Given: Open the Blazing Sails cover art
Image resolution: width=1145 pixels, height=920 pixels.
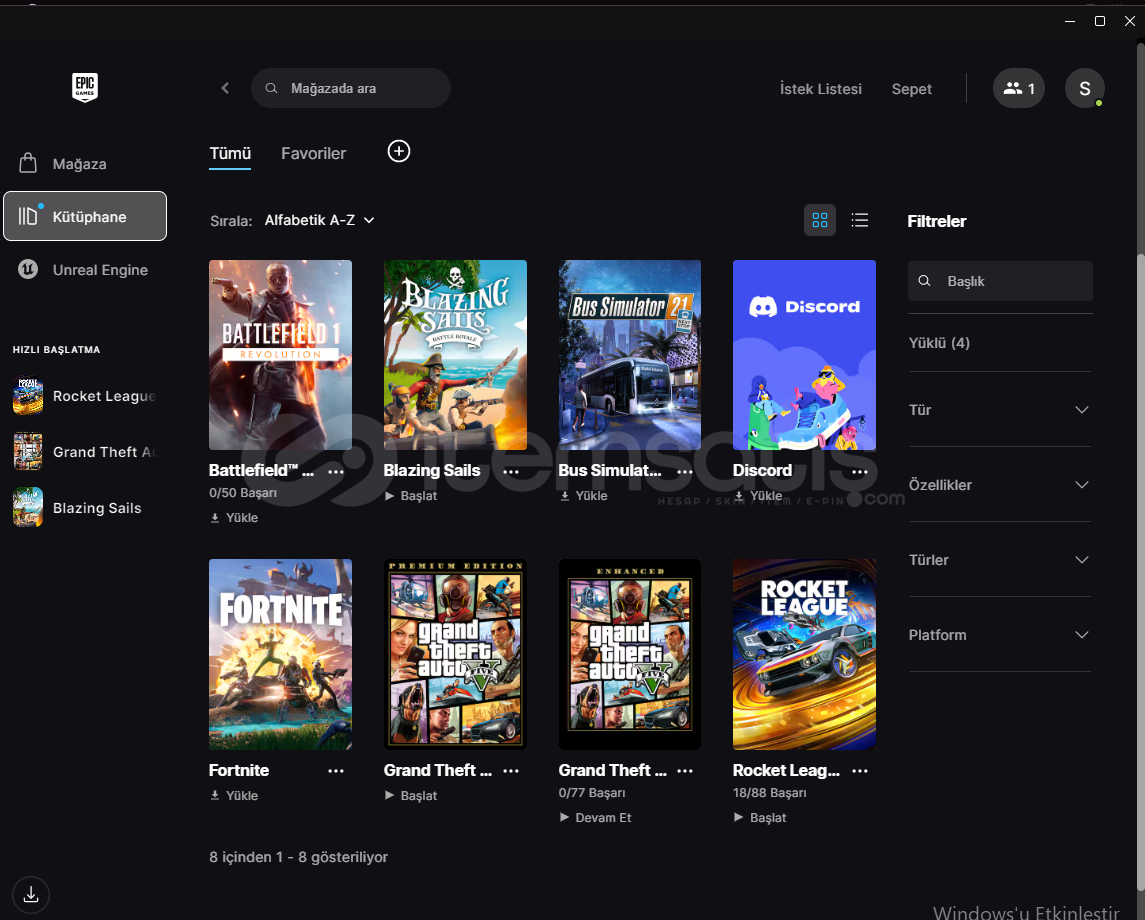Looking at the screenshot, I should point(455,355).
